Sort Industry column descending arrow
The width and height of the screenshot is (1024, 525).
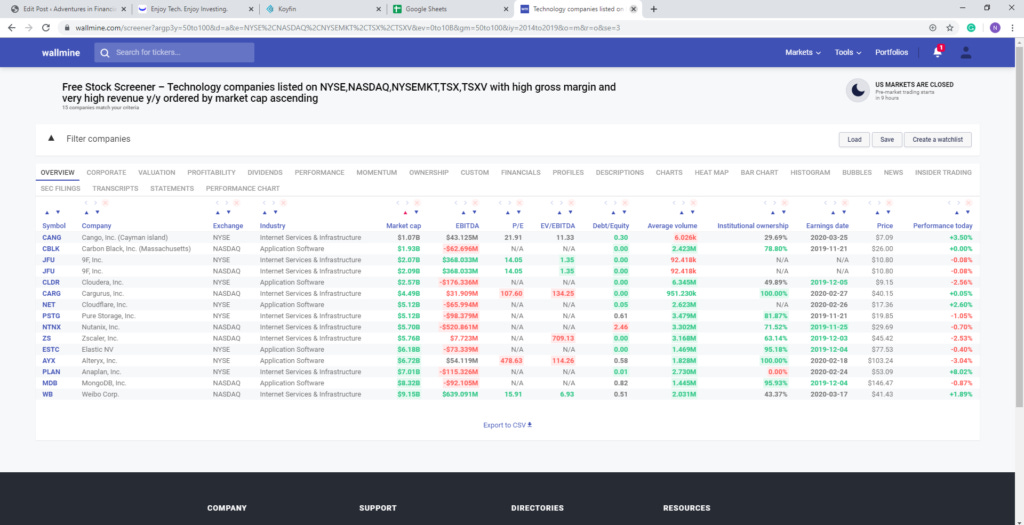point(275,212)
